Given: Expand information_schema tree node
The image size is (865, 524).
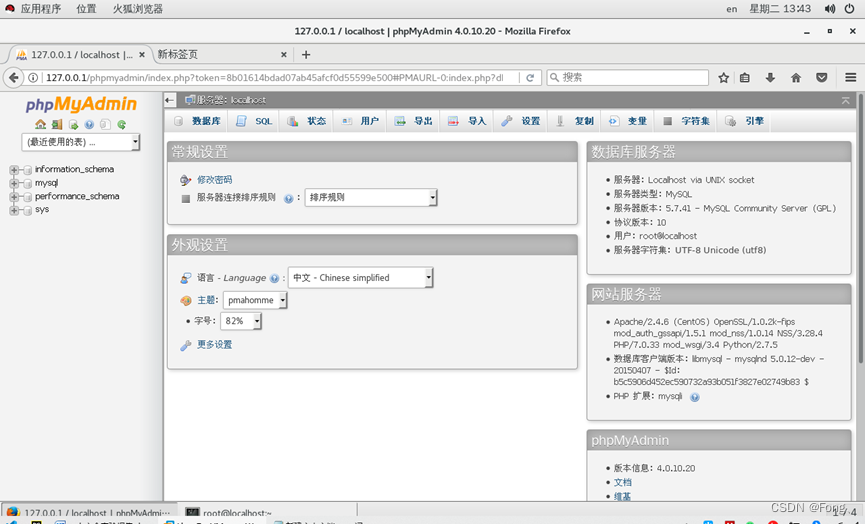Looking at the screenshot, I should pyautogui.click(x=14, y=170).
